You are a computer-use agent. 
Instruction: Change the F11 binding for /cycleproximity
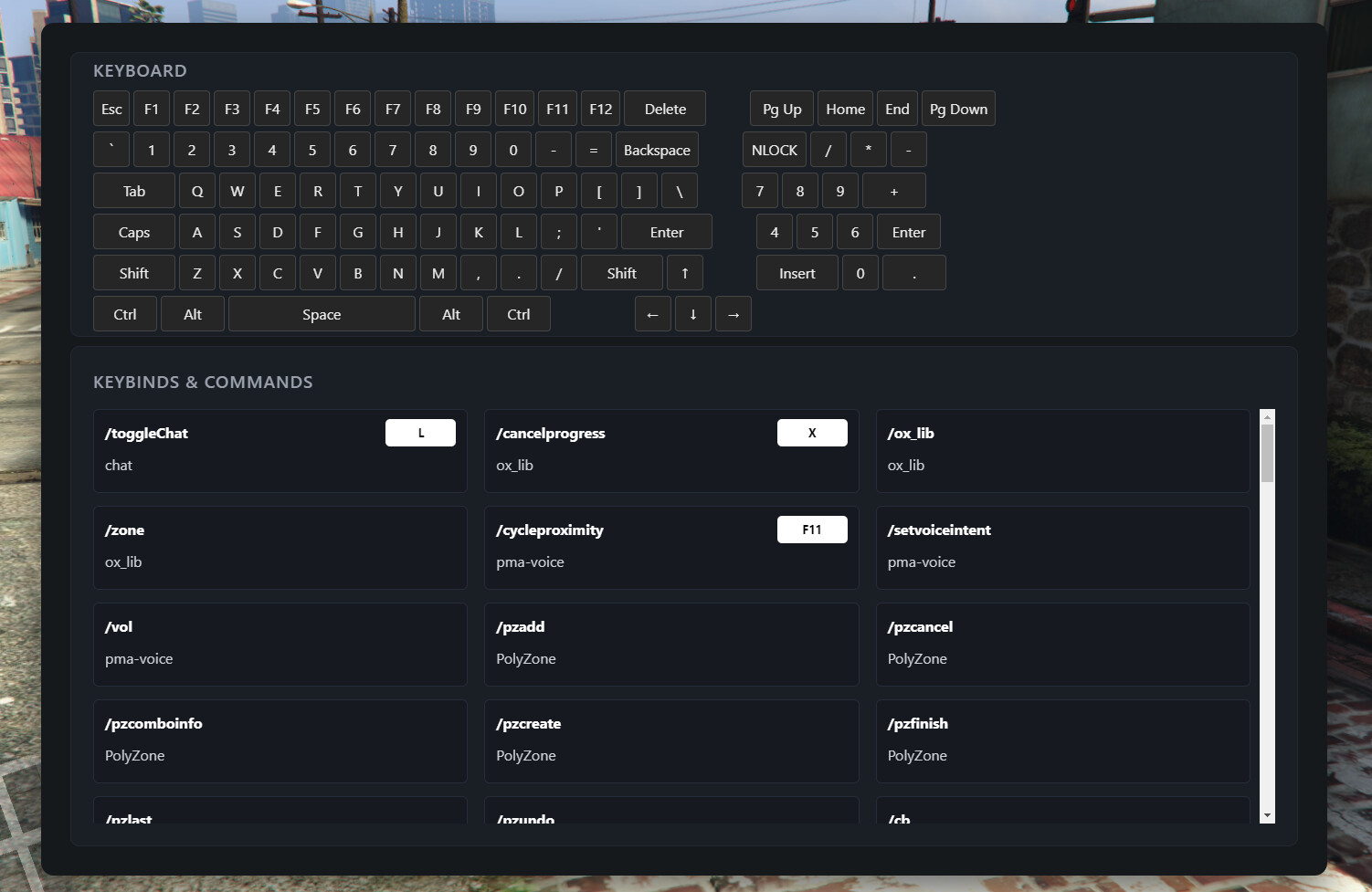[x=811, y=529]
